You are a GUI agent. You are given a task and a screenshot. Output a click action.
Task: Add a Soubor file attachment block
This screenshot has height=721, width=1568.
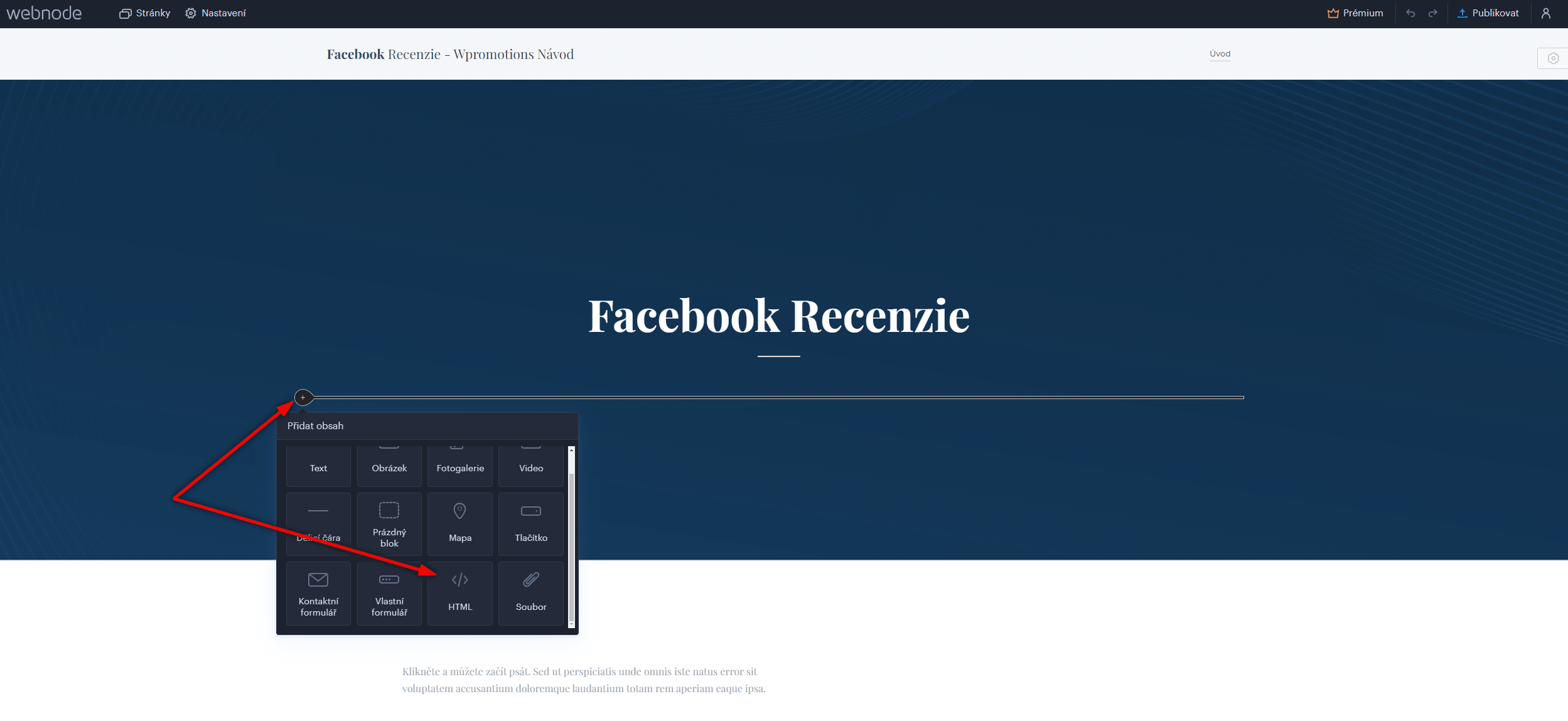pyautogui.click(x=530, y=593)
